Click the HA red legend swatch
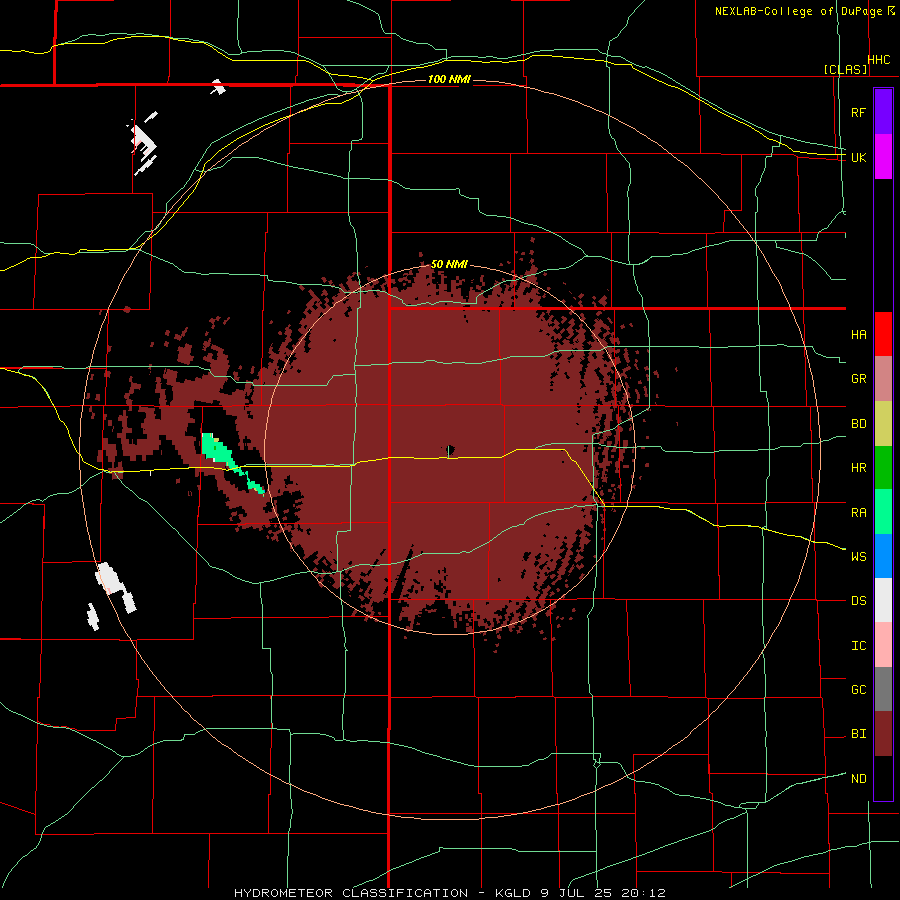This screenshot has width=900, height=900. 883,334
